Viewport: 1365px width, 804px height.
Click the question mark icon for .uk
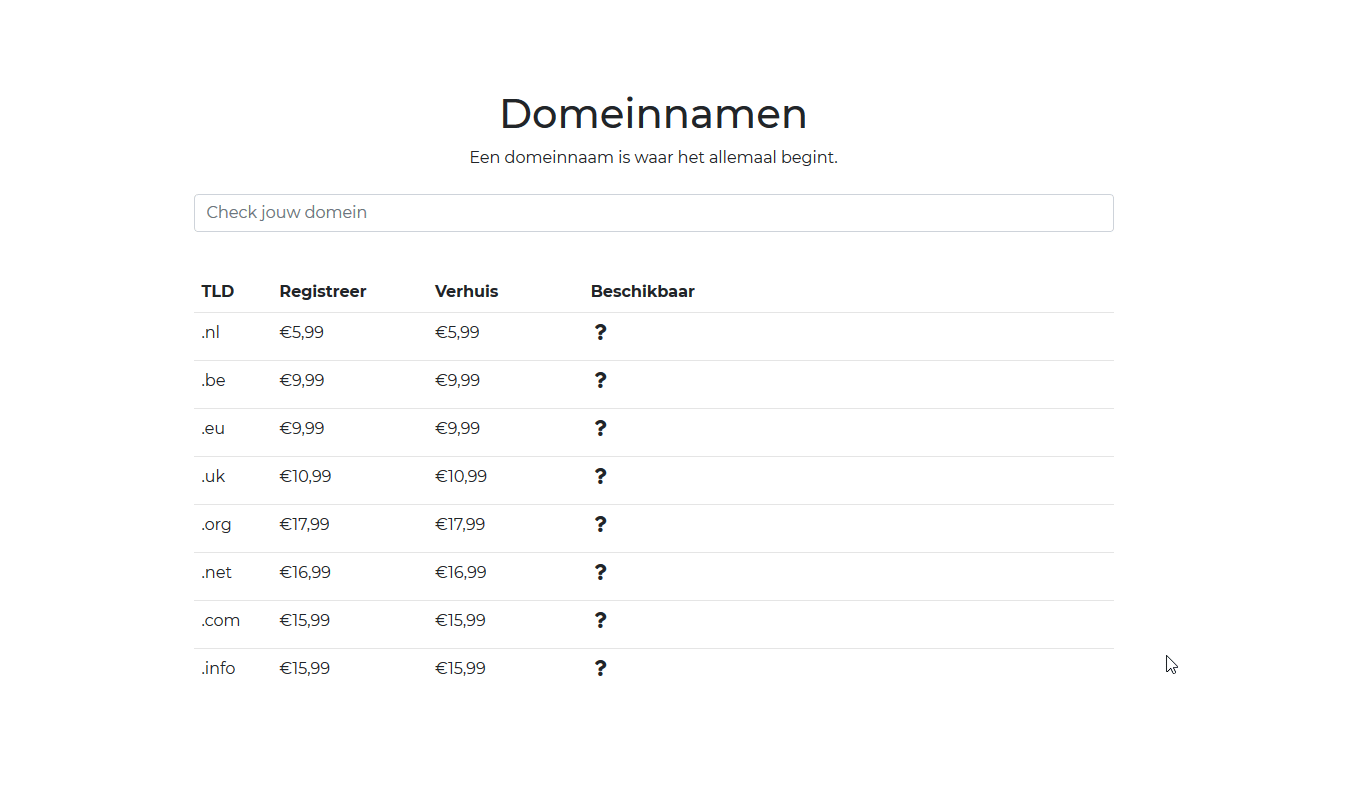pyautogui.click(x=600, y=476)
